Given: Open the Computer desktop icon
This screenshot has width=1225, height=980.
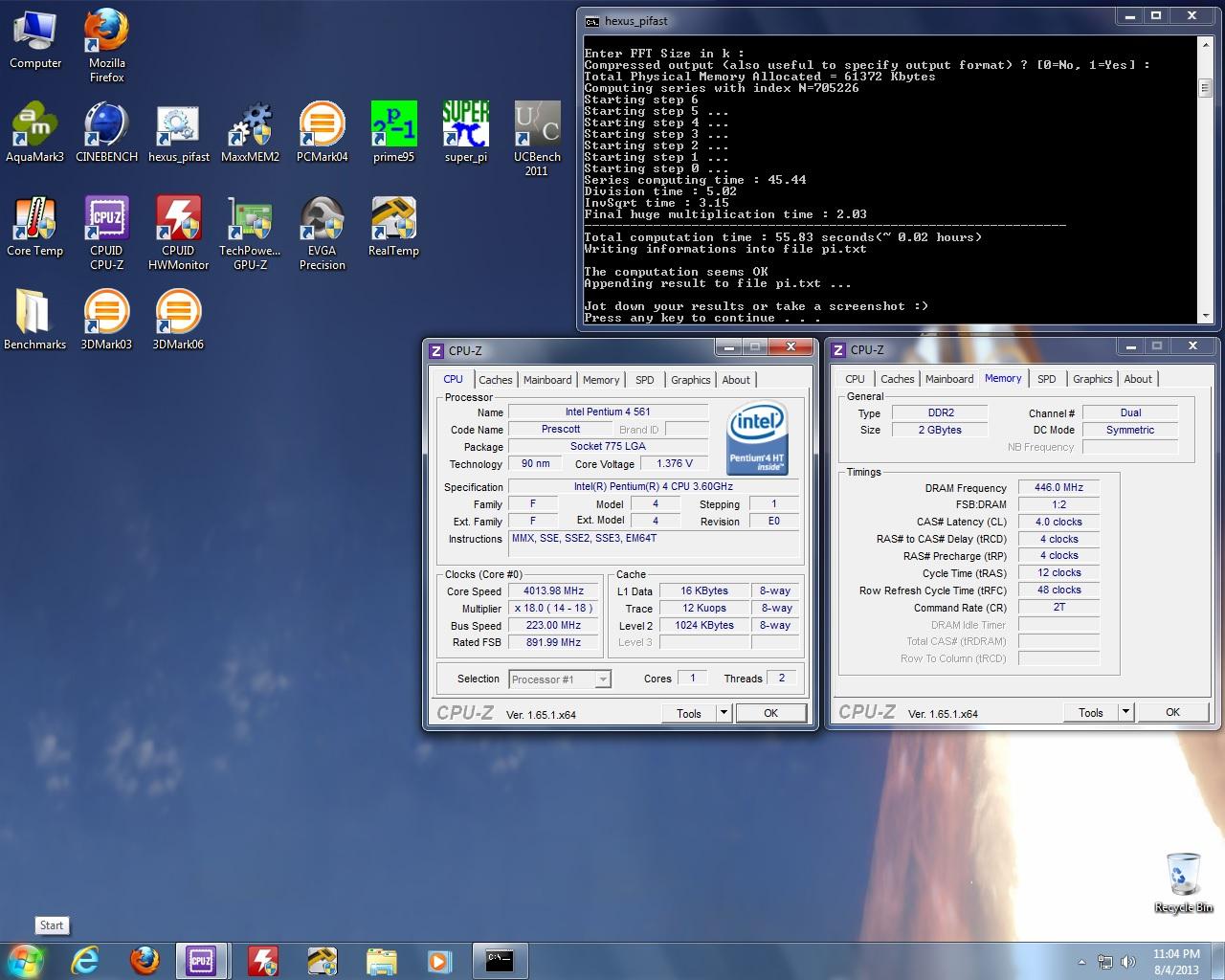Looking at the screenshot, I should [35, 39].
